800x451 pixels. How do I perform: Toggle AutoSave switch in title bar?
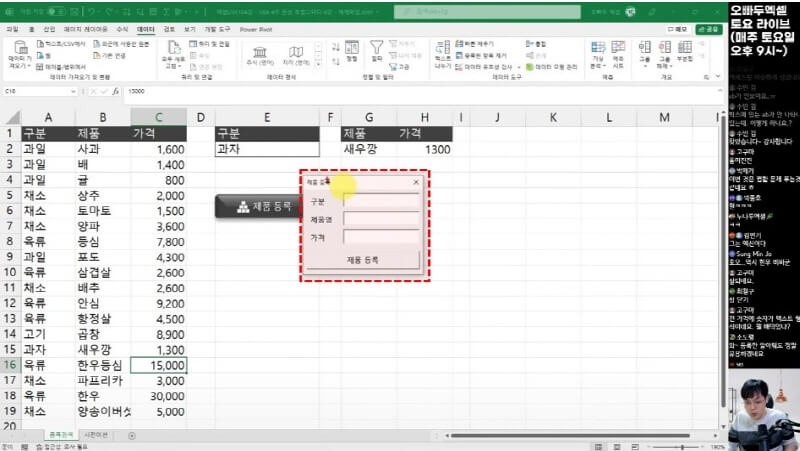click(56, 11)
